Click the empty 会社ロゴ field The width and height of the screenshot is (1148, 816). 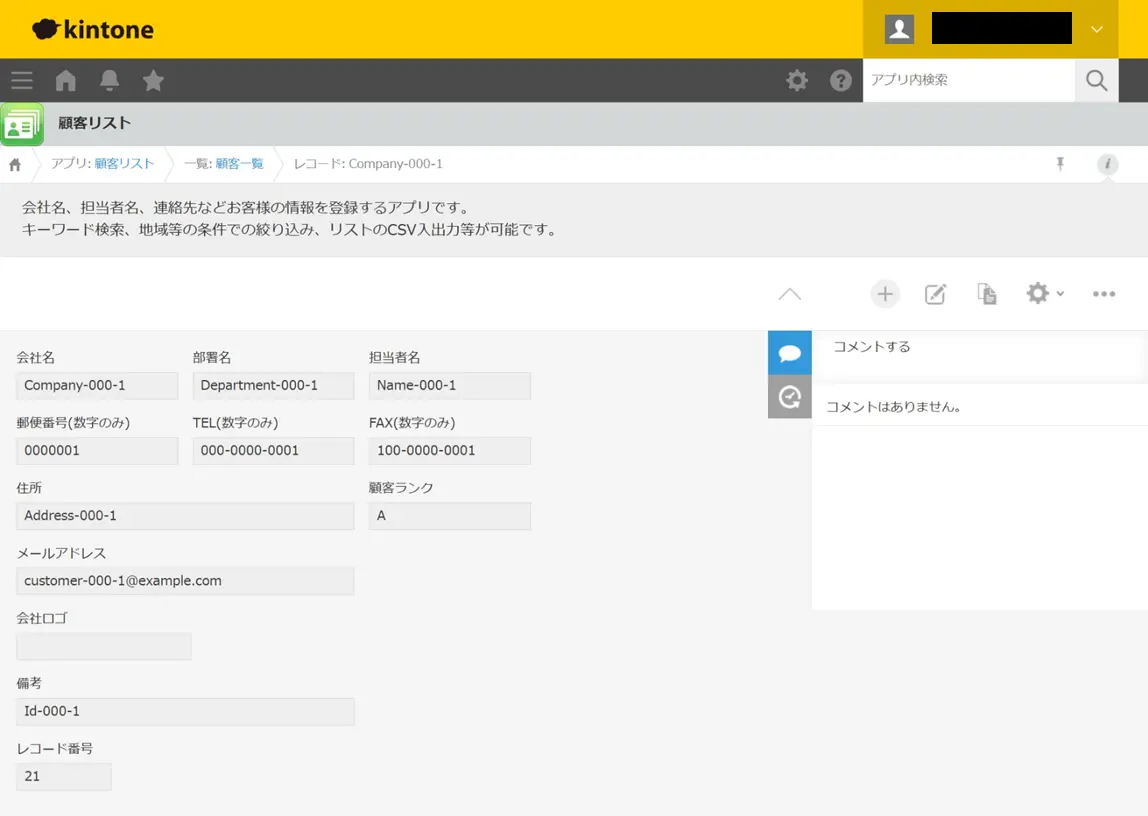(x=104, y=646)
